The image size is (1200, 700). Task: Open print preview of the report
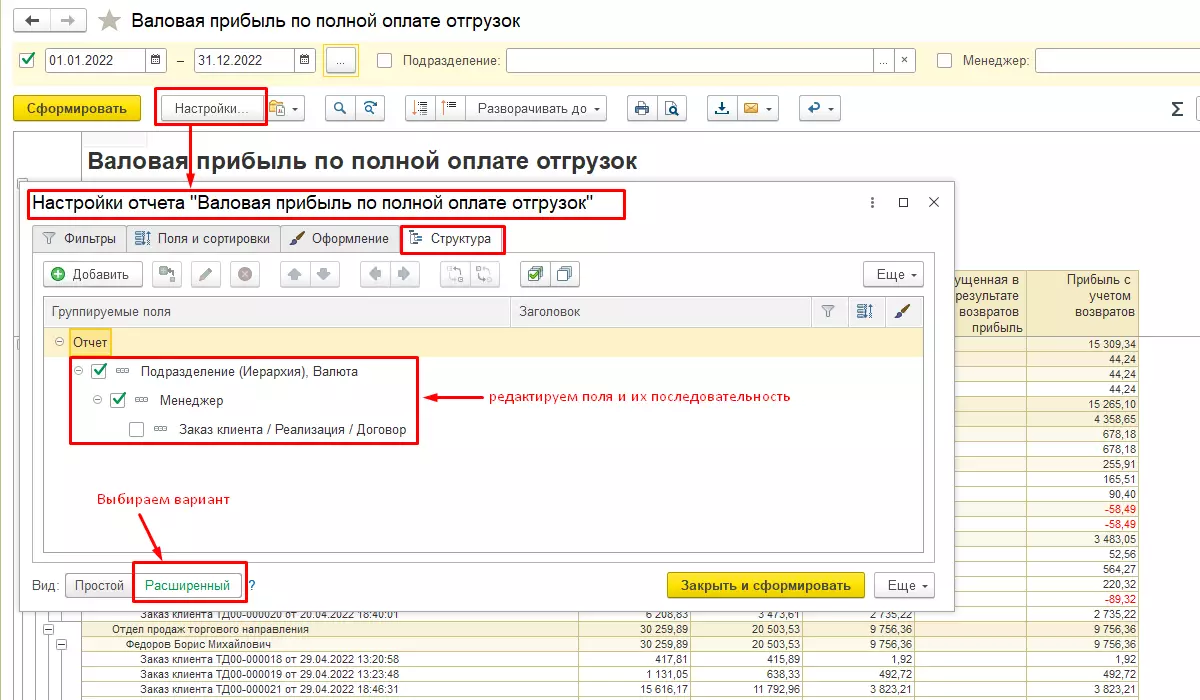coord(672,108)
